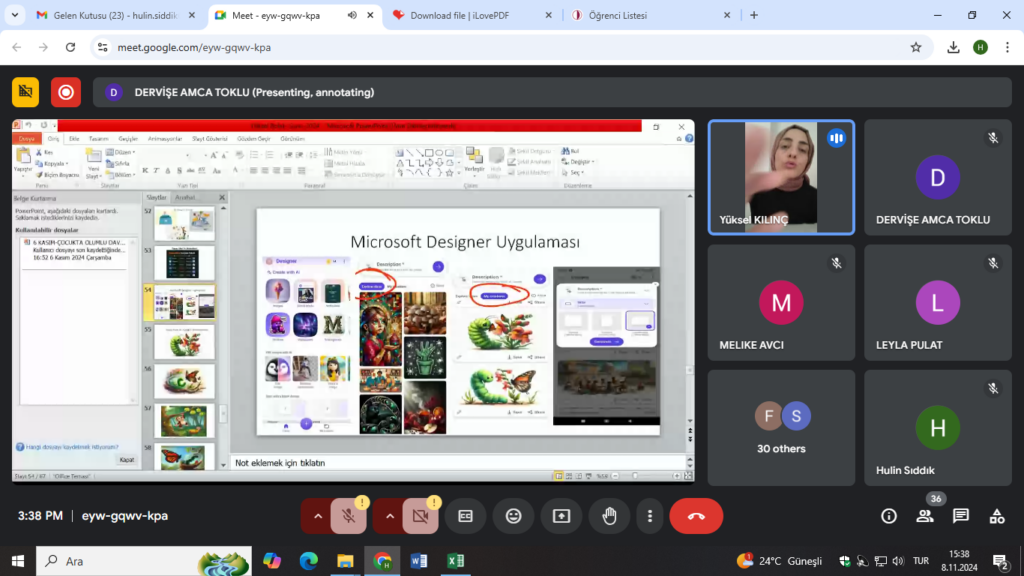The width and height of the screenshot is (1024, 576).
Task: Open the emoji reaction picker
Action: pyautogui.click(x=513, y=516)
